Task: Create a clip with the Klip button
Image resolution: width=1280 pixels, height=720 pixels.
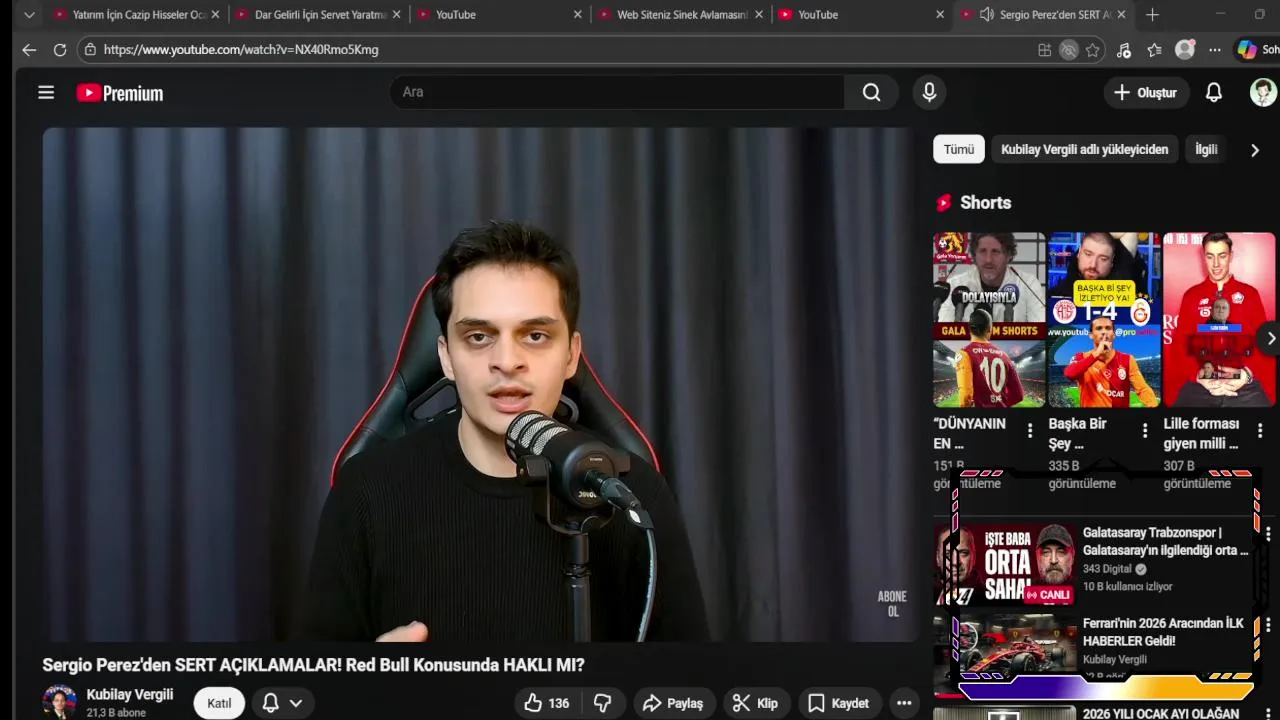Action: coord(755,703)
